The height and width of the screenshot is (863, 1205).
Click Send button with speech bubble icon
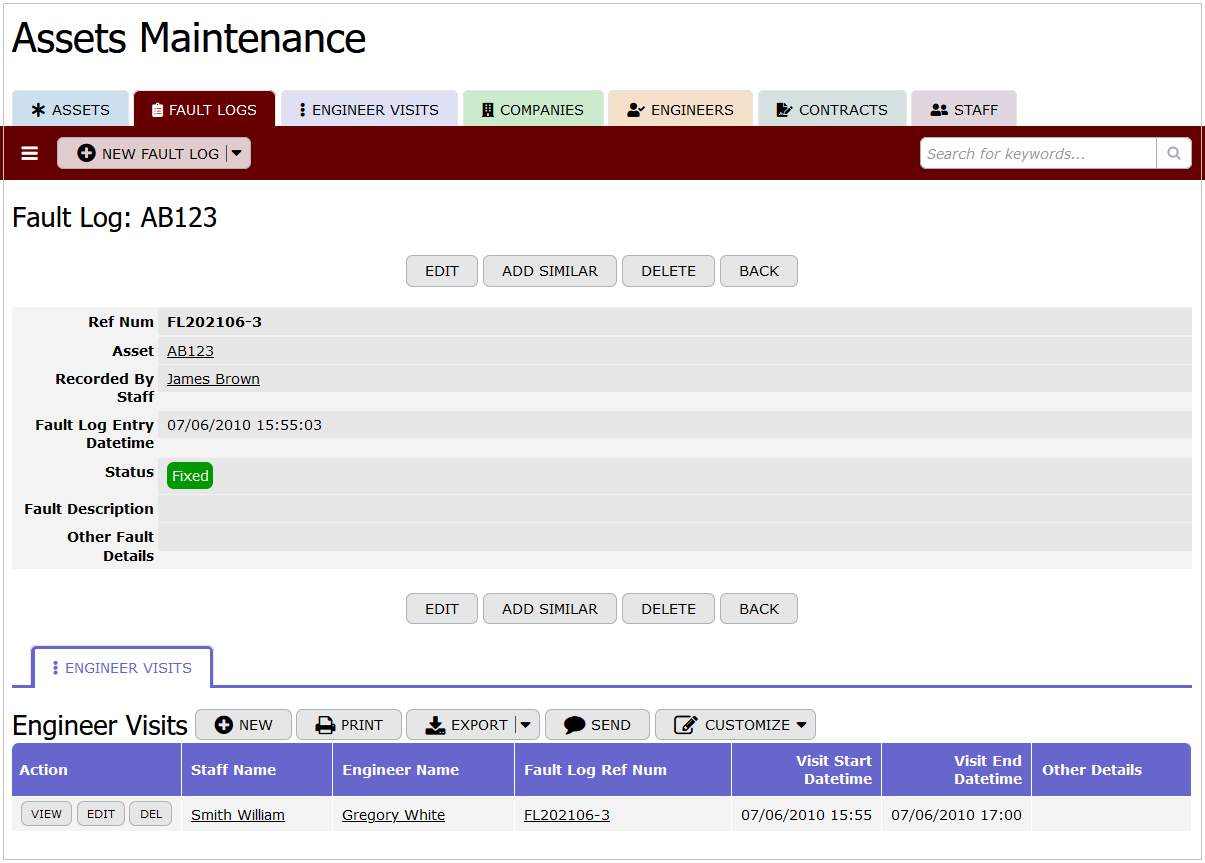click(597, 725)
